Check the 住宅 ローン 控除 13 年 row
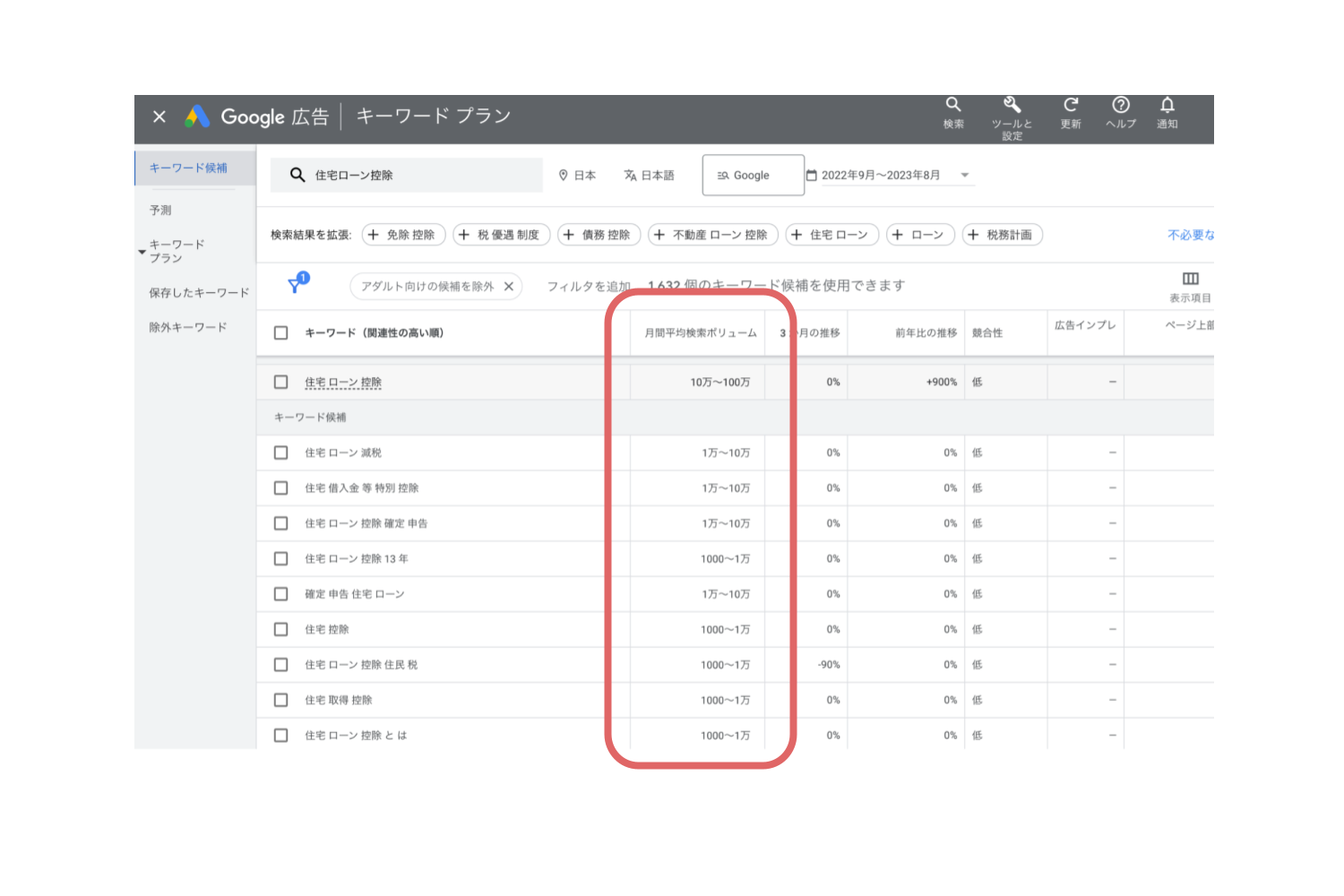This screenshot has width=1344, height=896. (280, 558)
